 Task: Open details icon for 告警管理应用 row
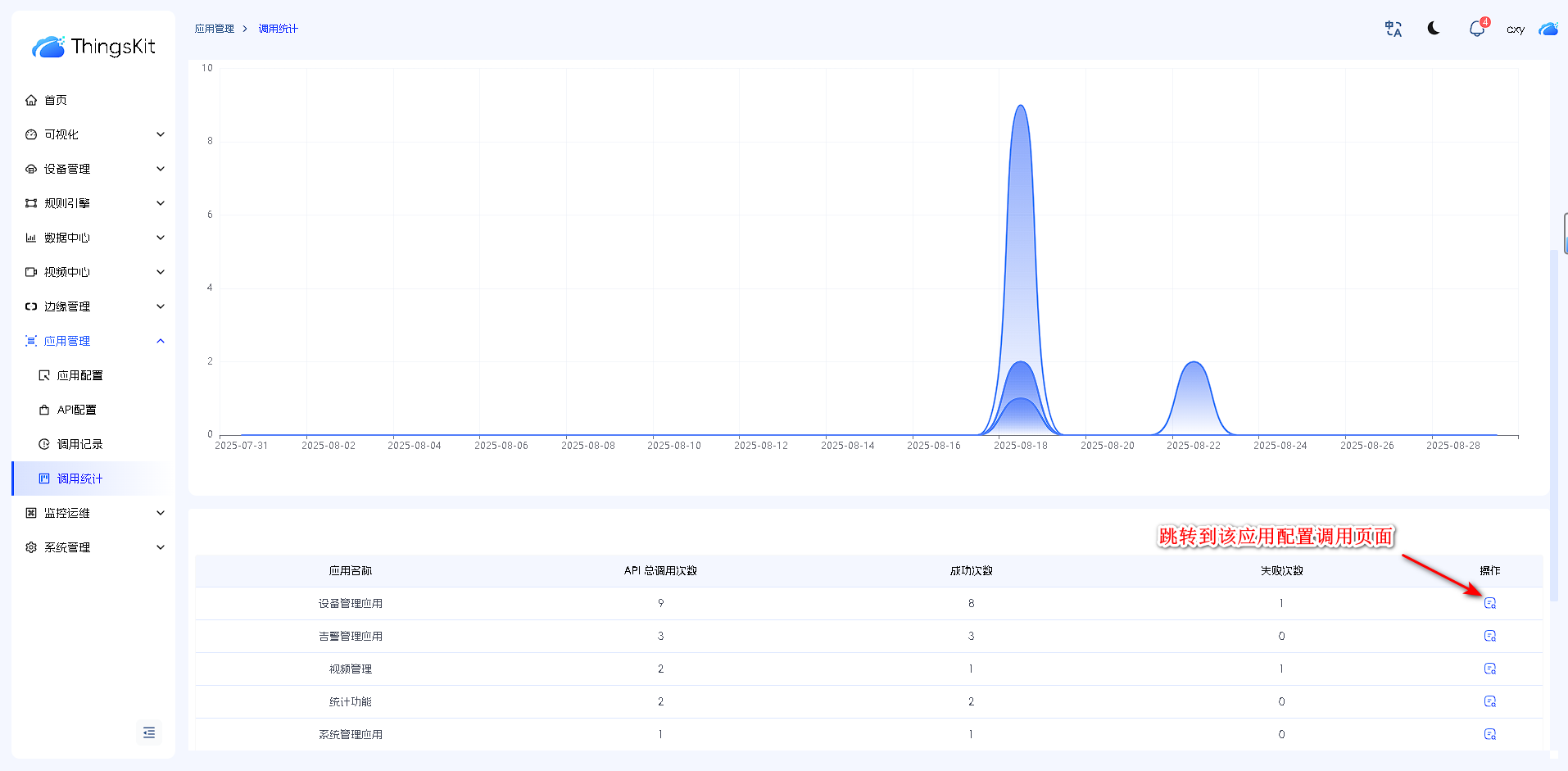pyautogui.click(x=1489, y=636)
